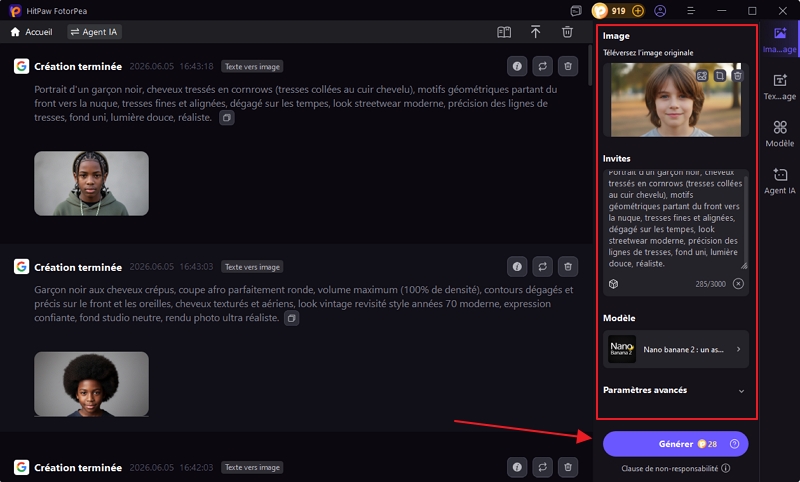This screenshot has height=482, width=800.
Task: Open the user account profile icon
Action: pos(660,11)
